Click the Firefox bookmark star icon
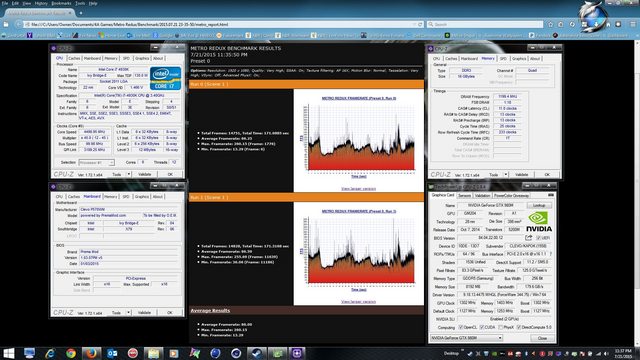The image size is (640, 360). (551, 24)
